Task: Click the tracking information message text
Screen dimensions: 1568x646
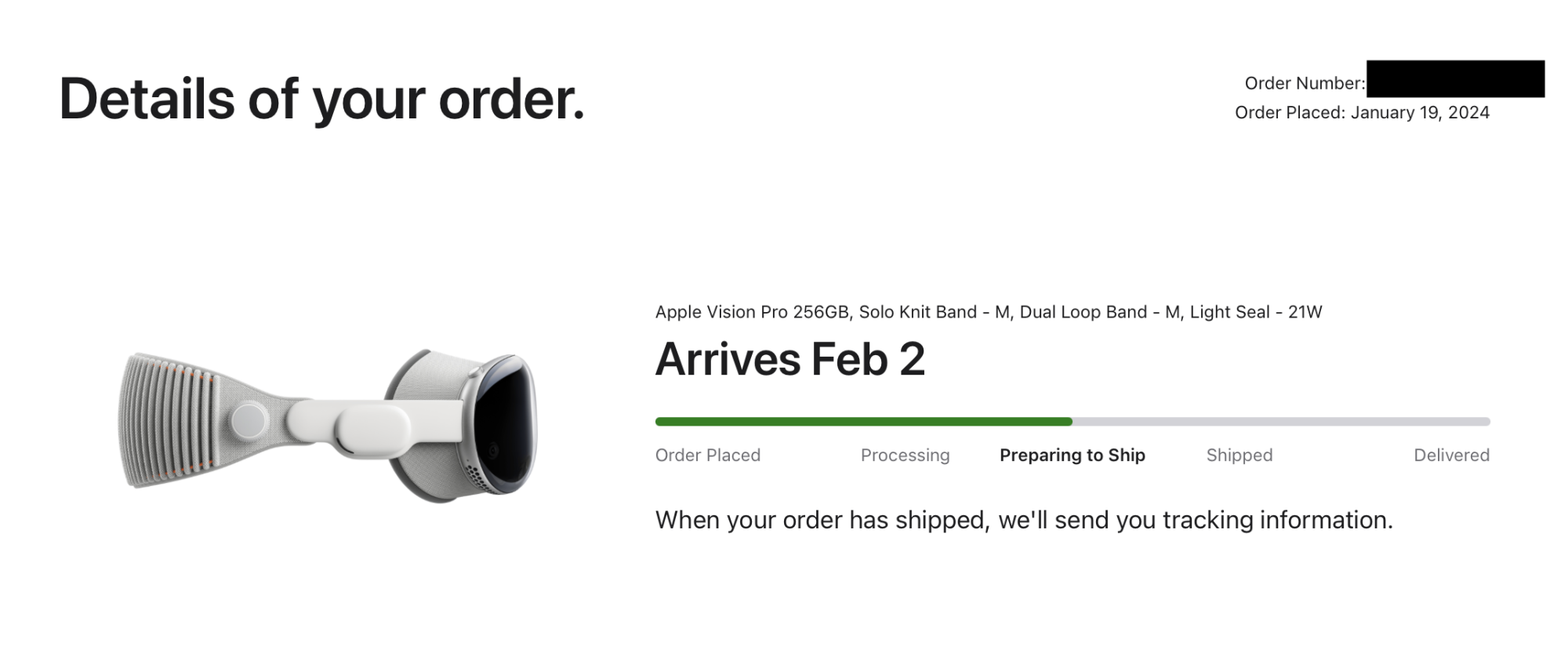Action: [x=1024, y=520]
